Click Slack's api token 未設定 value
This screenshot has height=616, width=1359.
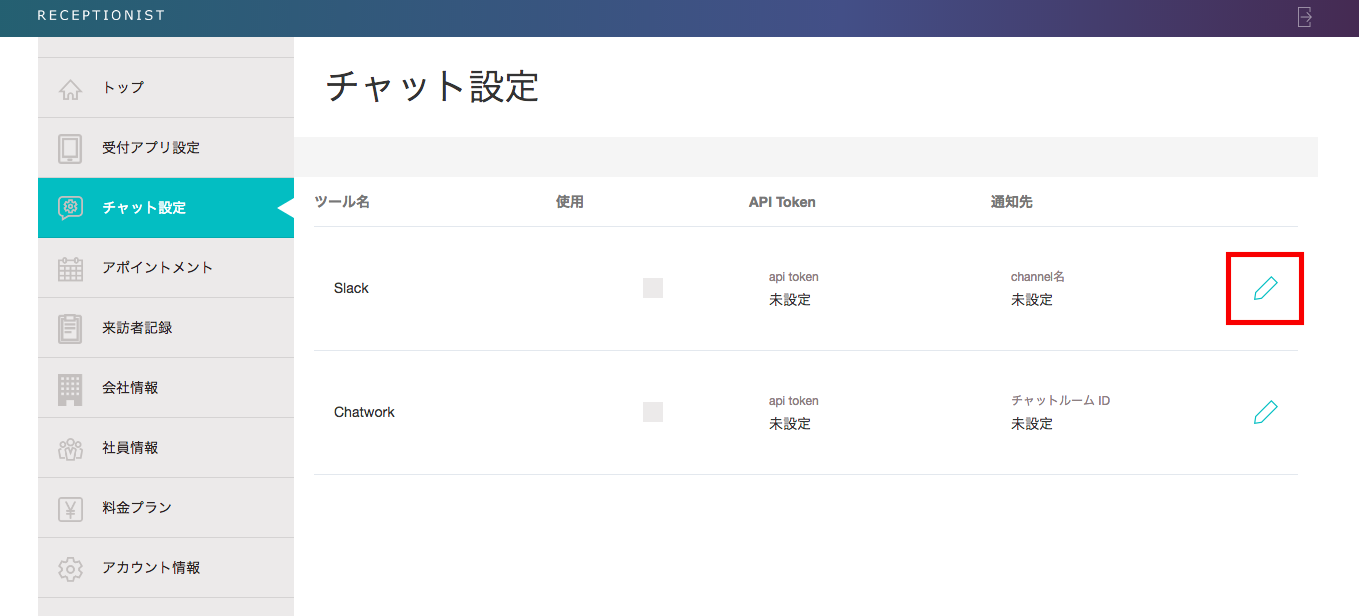789,300
